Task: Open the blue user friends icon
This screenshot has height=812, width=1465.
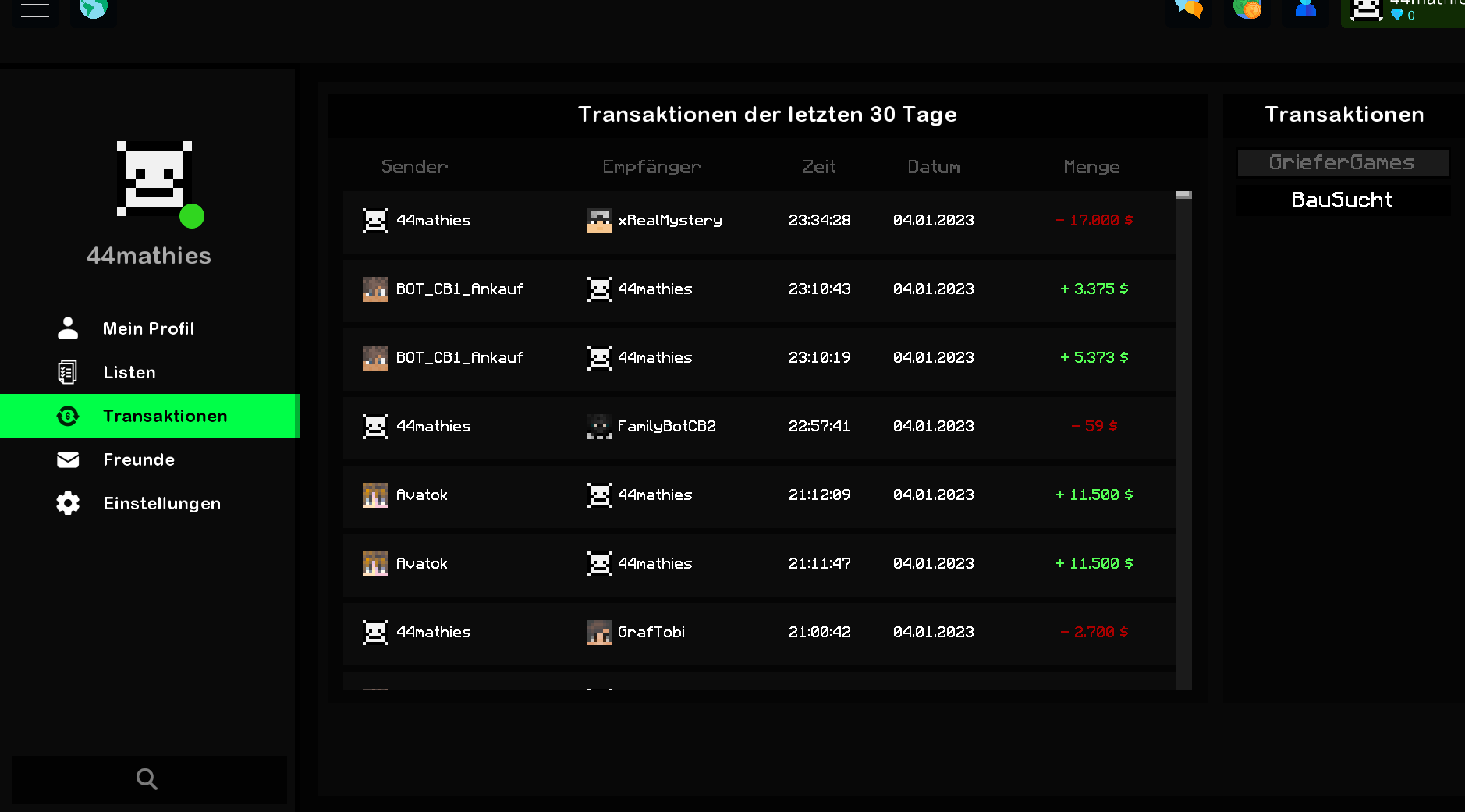Action: point(1306,8)
